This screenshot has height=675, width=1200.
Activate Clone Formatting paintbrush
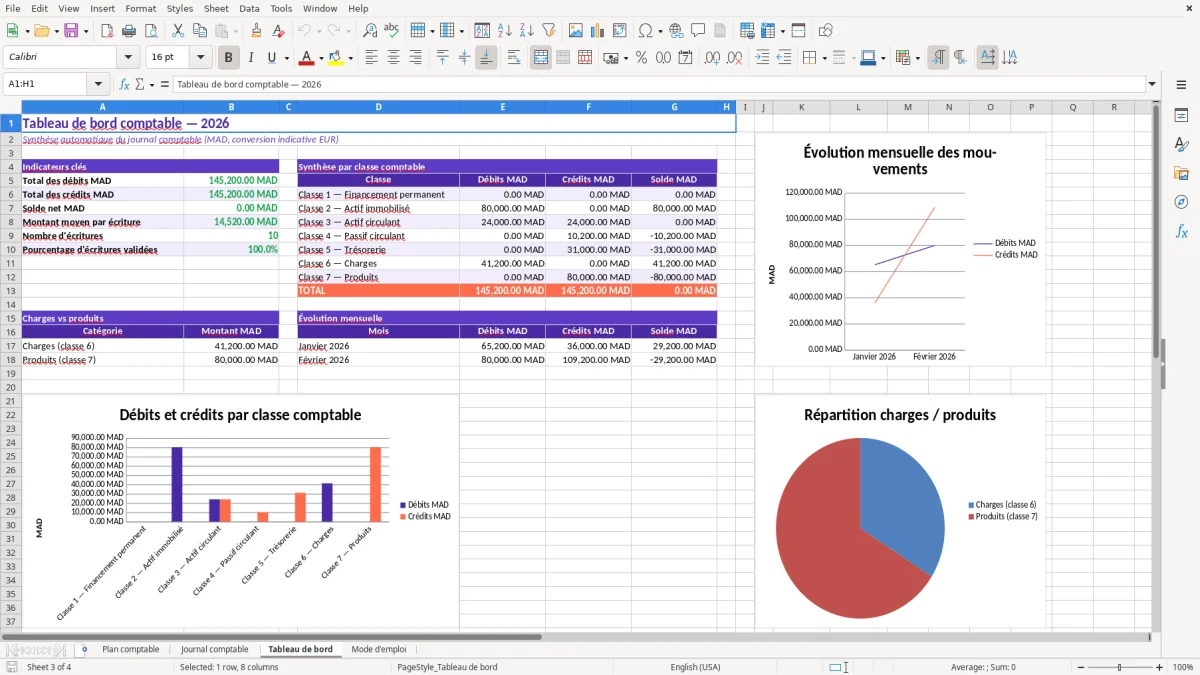[256, 31]
